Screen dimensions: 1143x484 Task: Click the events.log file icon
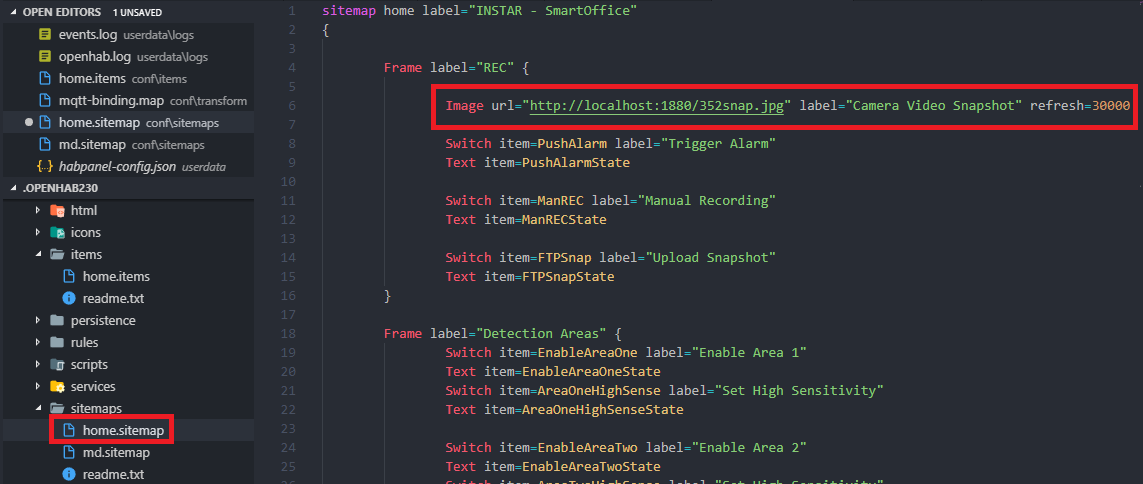tap(45, 35)
